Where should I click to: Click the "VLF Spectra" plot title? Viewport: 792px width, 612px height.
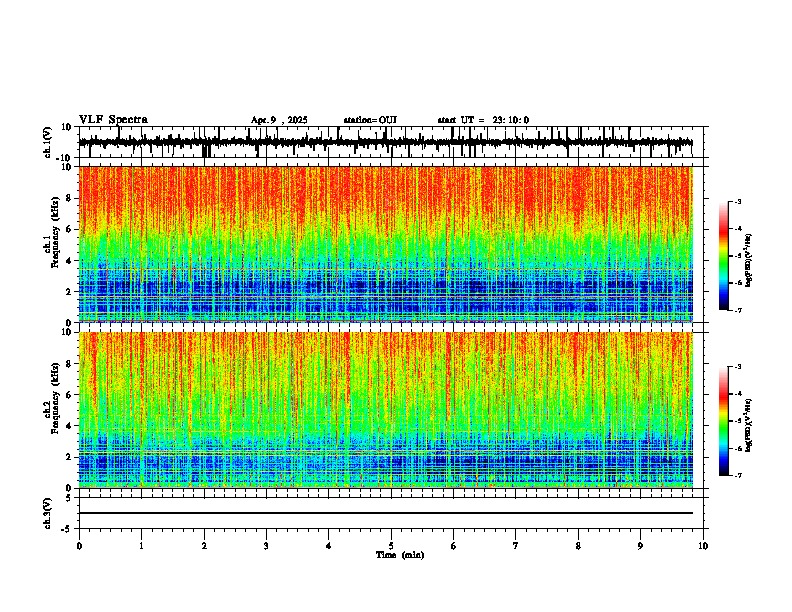pyautogui.click(x=113, y=120)
